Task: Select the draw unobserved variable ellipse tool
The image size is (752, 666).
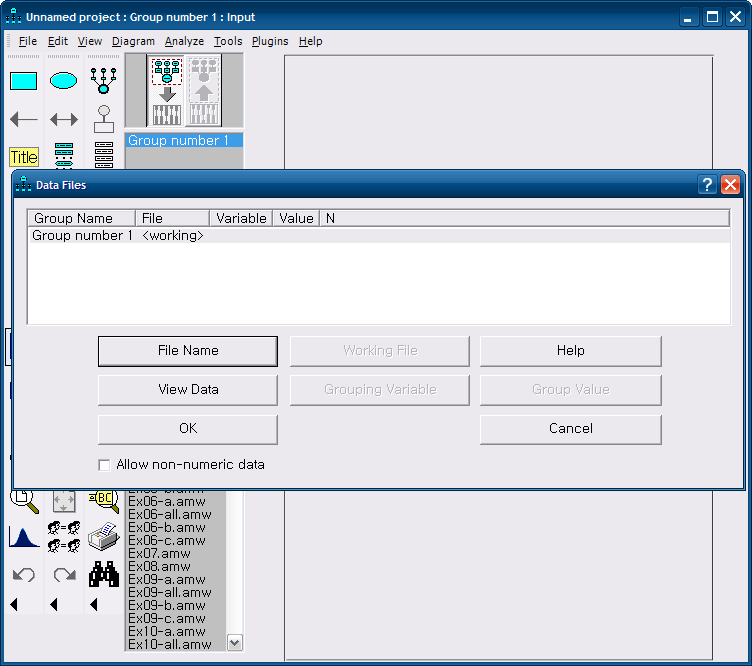Action: (x=63, y=81)
